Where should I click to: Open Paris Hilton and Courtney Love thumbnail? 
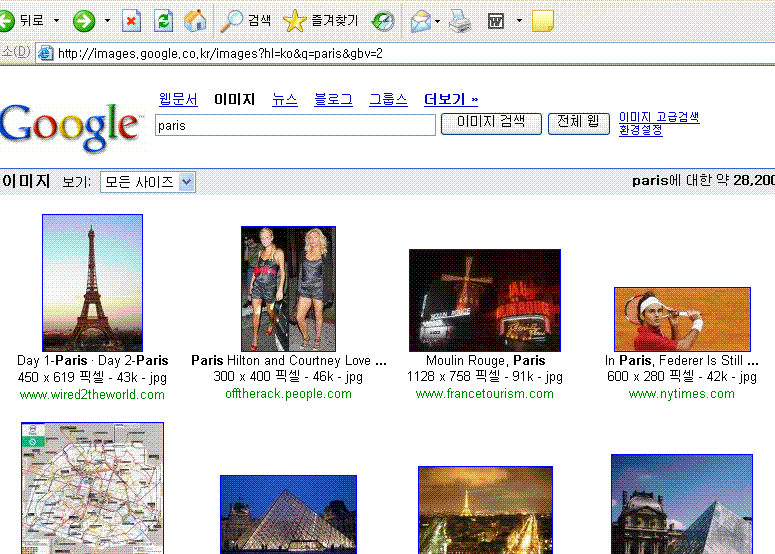[x=288, y=289]
